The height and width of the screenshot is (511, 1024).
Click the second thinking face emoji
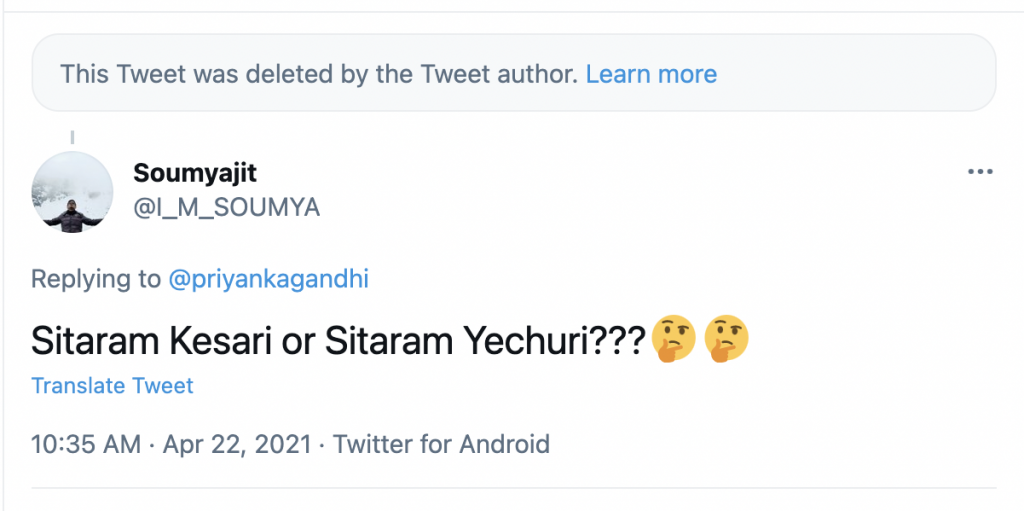[x=727, y=342]
